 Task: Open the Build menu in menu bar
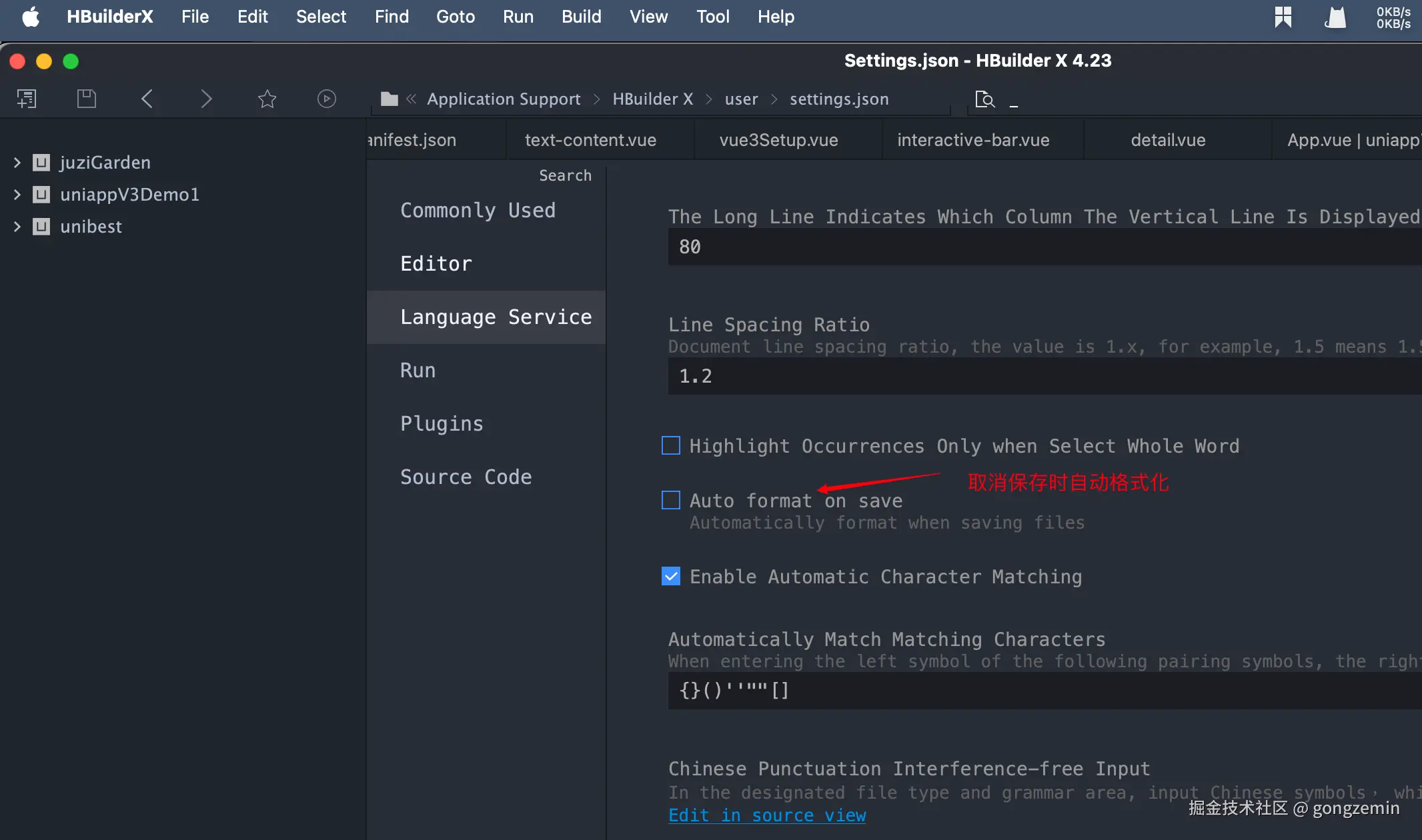[581, 17]
